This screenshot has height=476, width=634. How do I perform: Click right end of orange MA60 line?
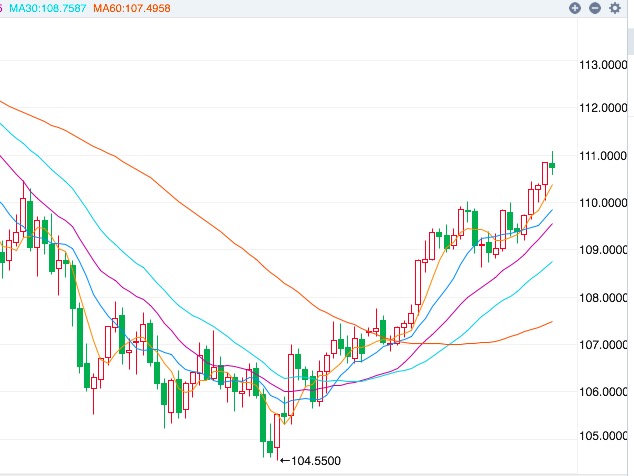click(551, 322)
